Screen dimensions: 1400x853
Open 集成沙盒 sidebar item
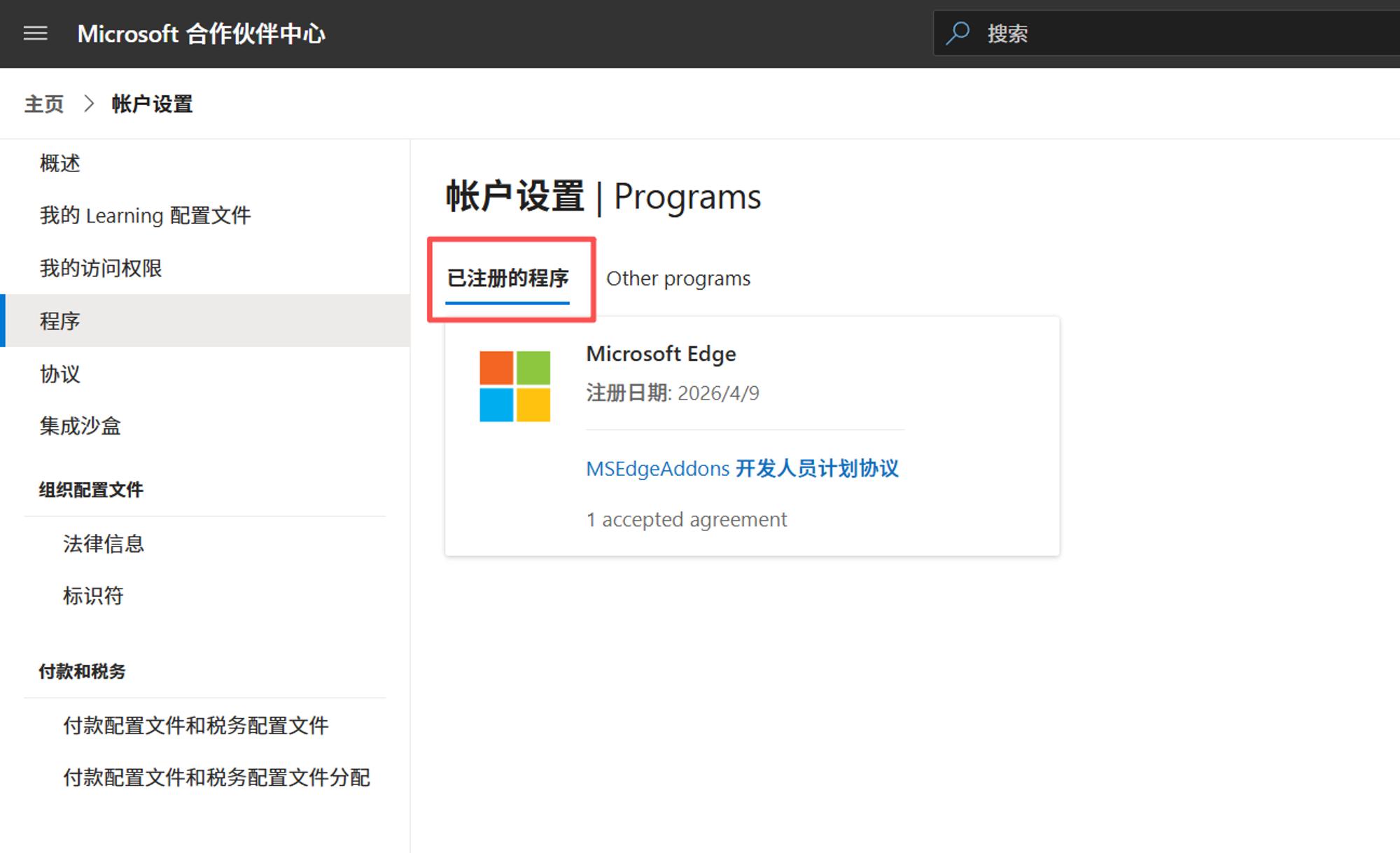tap(80, 426)
